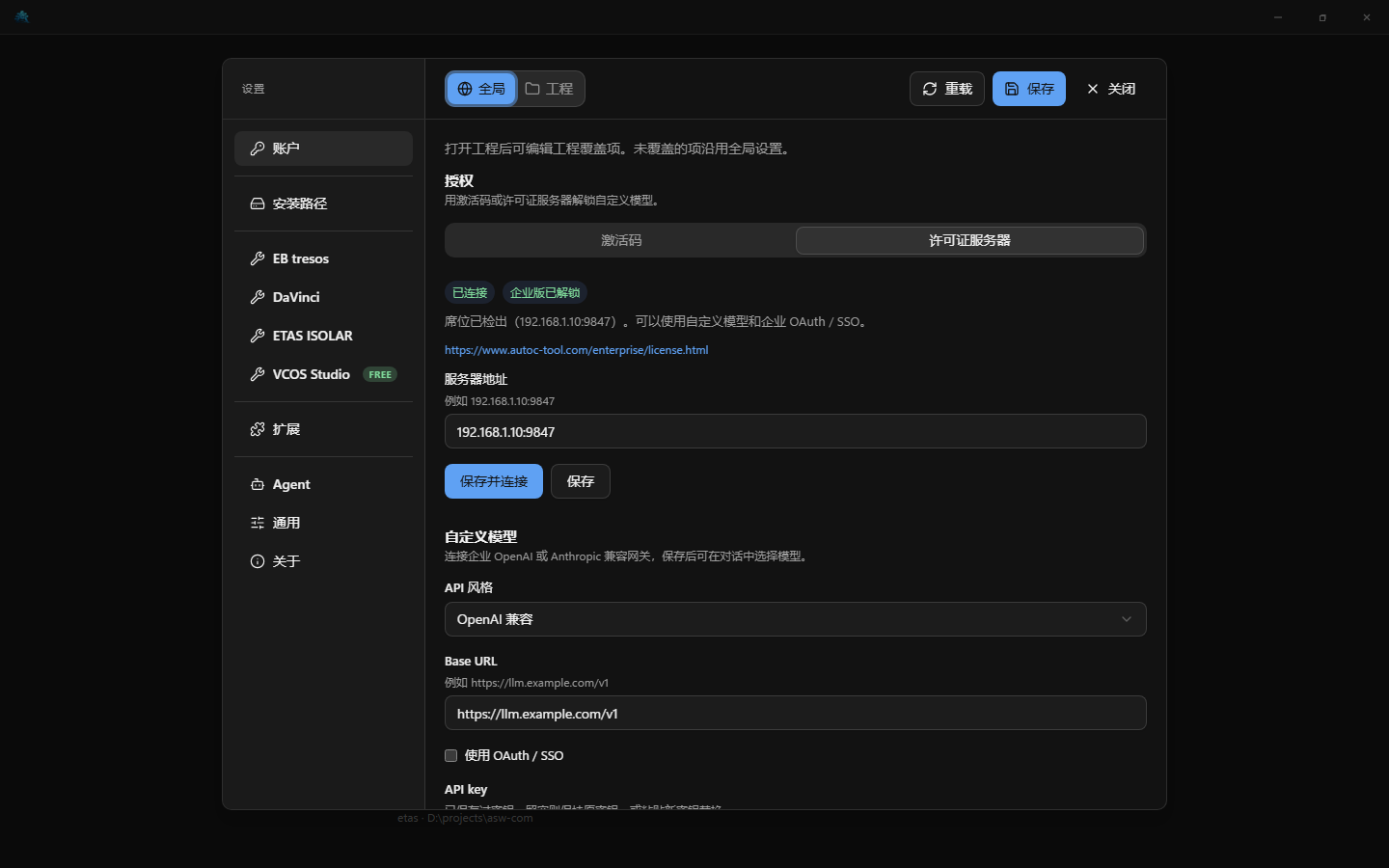Open the 扩展 puzzle icon section
This screenshot has height=868, width=1389.
coord(323,429)
